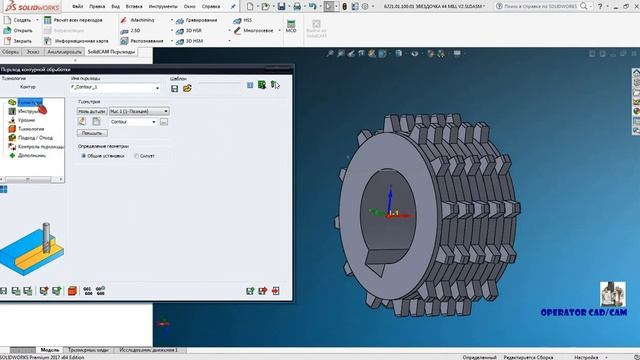The image size is (640, 360).
Task: Select Подвод / Отвод in the operation tree
Action: coord(35,138)
